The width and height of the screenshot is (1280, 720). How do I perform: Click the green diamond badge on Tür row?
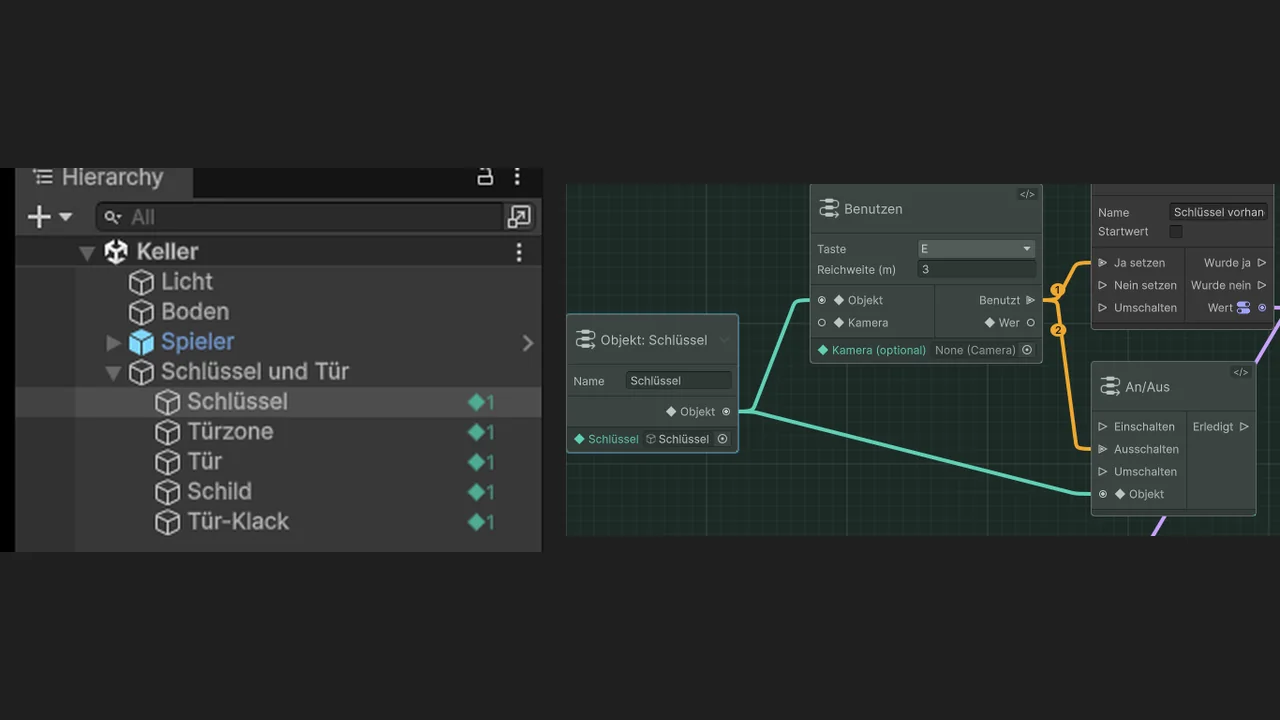[x=477, y=462]
